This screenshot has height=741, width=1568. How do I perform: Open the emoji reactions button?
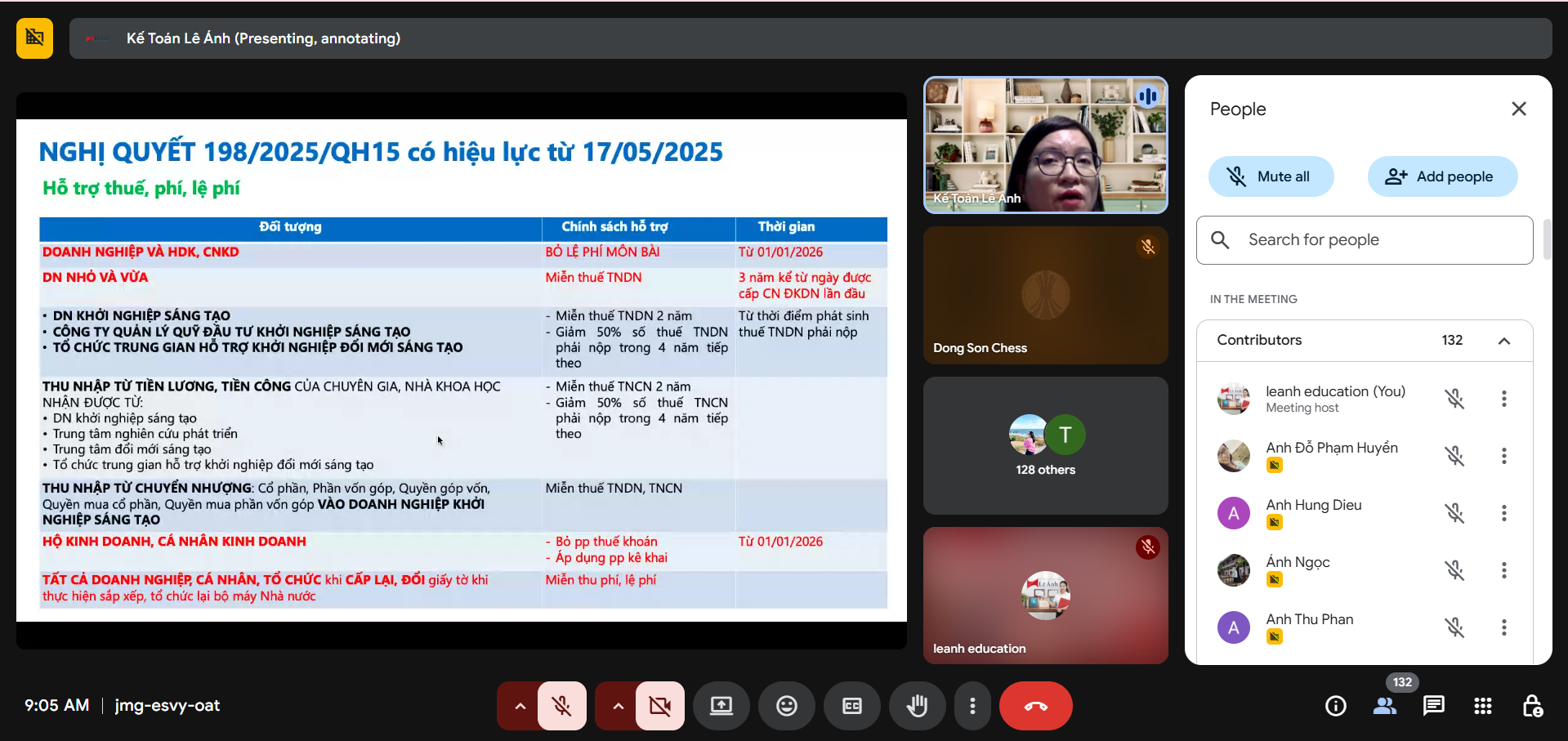[x=786, y=706]
